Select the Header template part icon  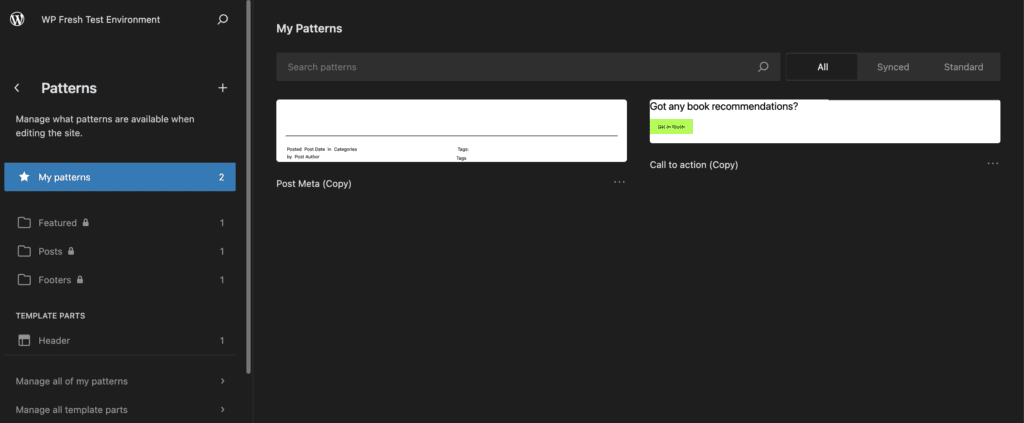click(24, 341)
